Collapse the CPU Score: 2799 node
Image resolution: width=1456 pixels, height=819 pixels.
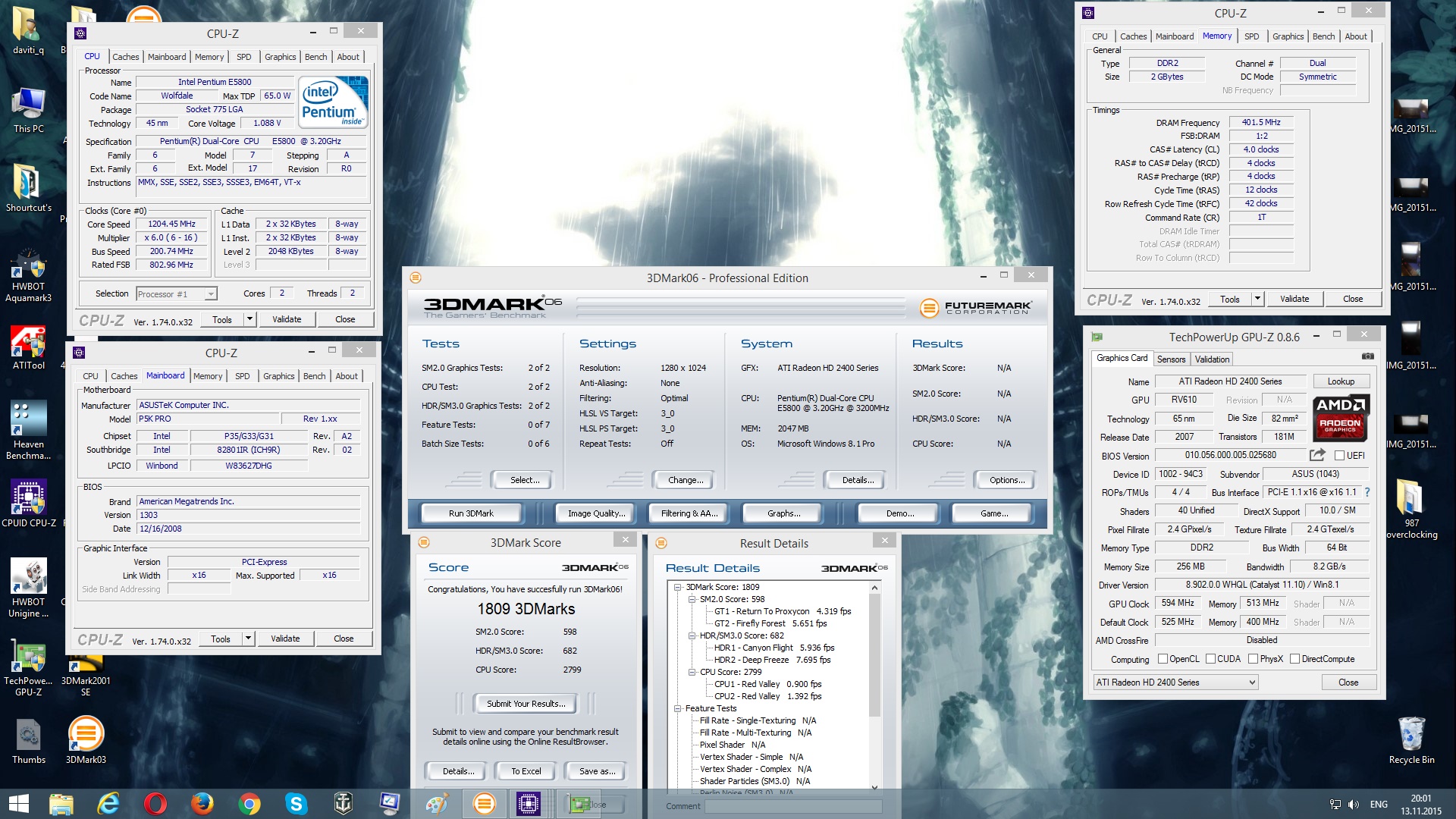coord(692,672)
